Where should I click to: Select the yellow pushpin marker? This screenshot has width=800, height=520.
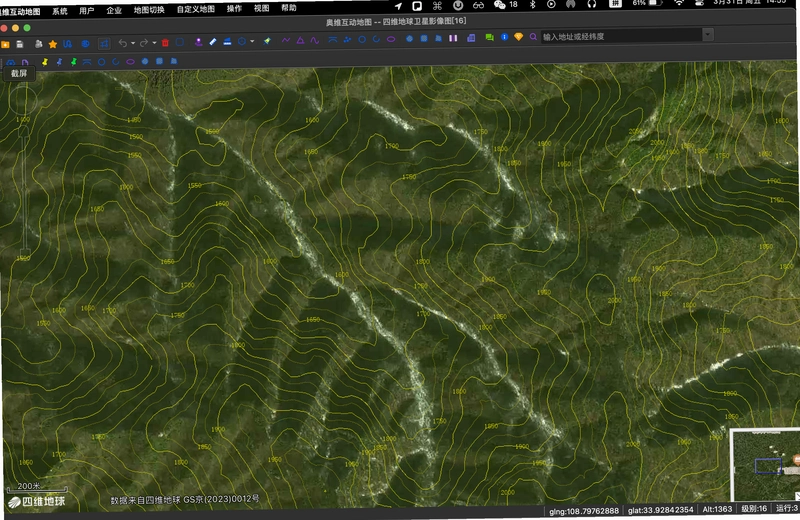tap(45, 62)
